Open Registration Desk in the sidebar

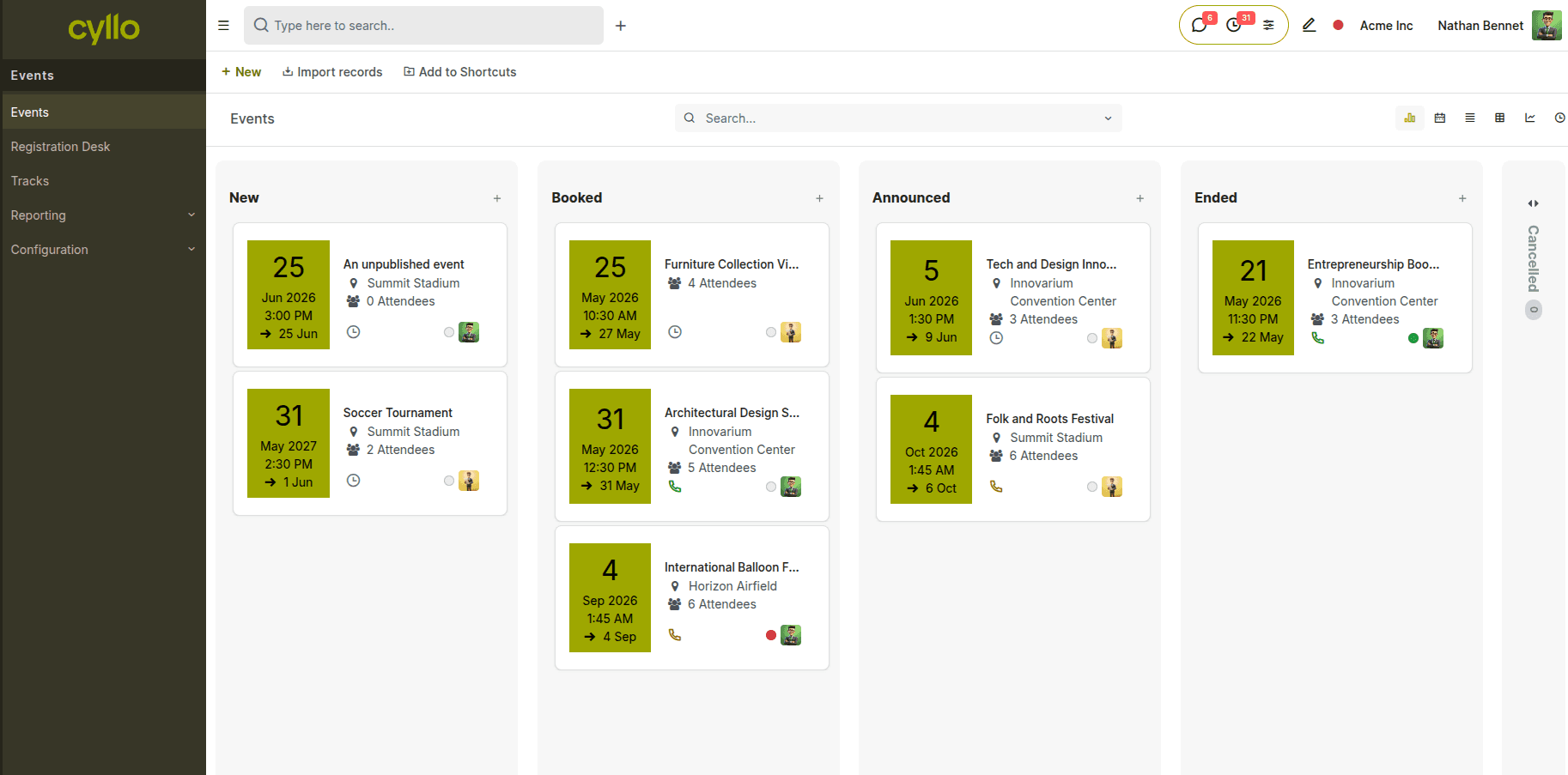(103, 147)
